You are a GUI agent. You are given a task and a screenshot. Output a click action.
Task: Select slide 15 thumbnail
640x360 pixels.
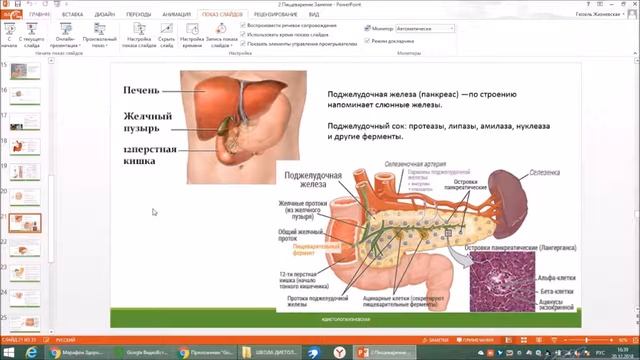click(25, 71)
